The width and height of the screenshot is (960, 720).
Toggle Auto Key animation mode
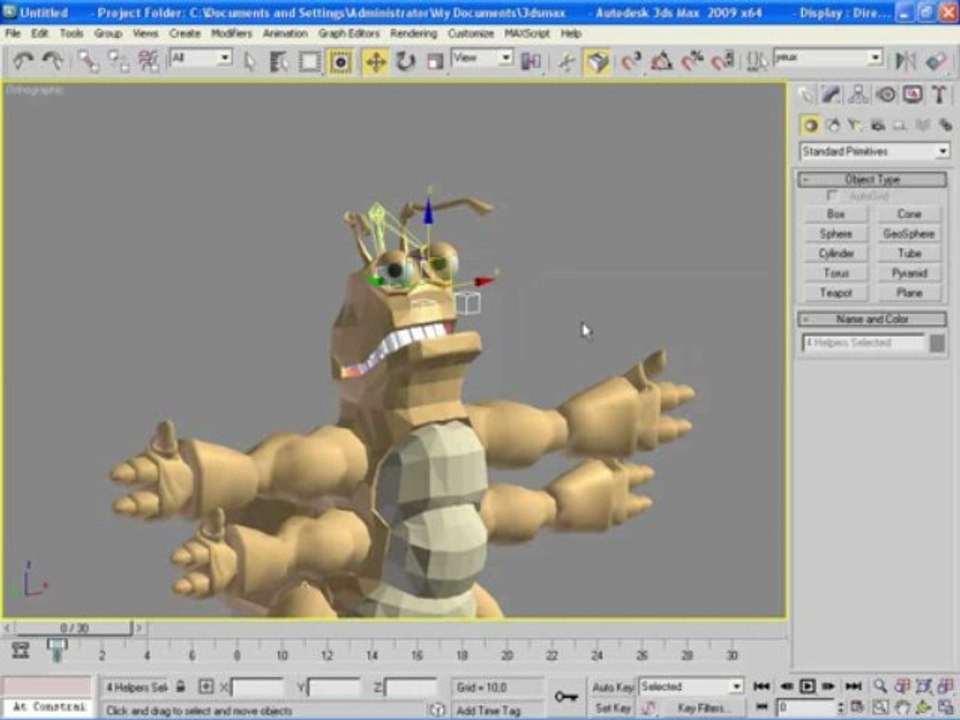coord(613,687)
